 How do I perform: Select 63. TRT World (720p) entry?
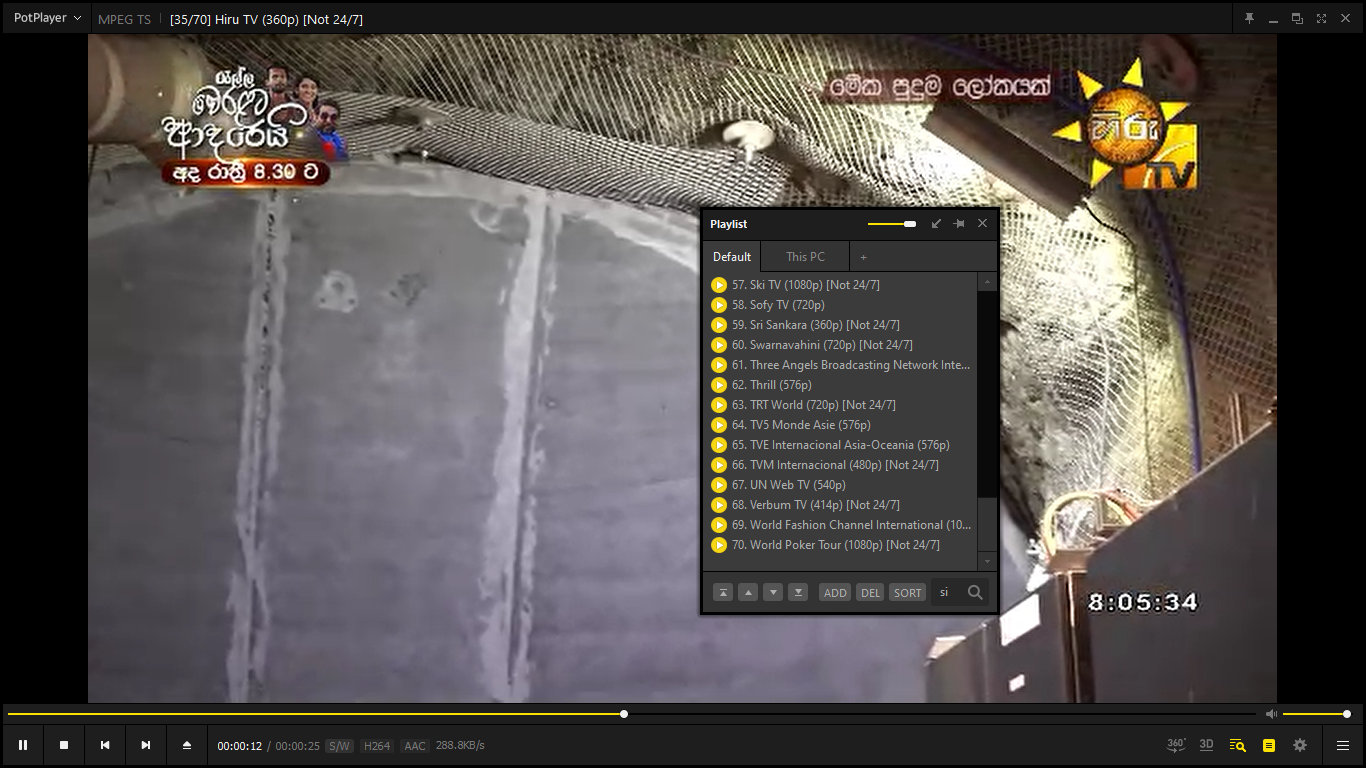840,405
